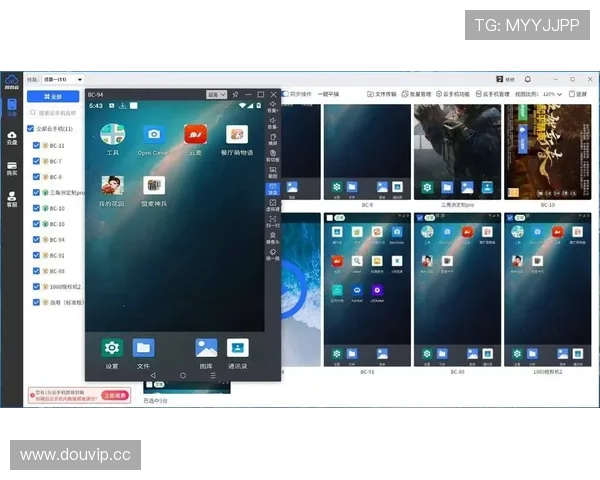
Task: Click the 搜索云手机名称 search field
Action: coord(58,113)
